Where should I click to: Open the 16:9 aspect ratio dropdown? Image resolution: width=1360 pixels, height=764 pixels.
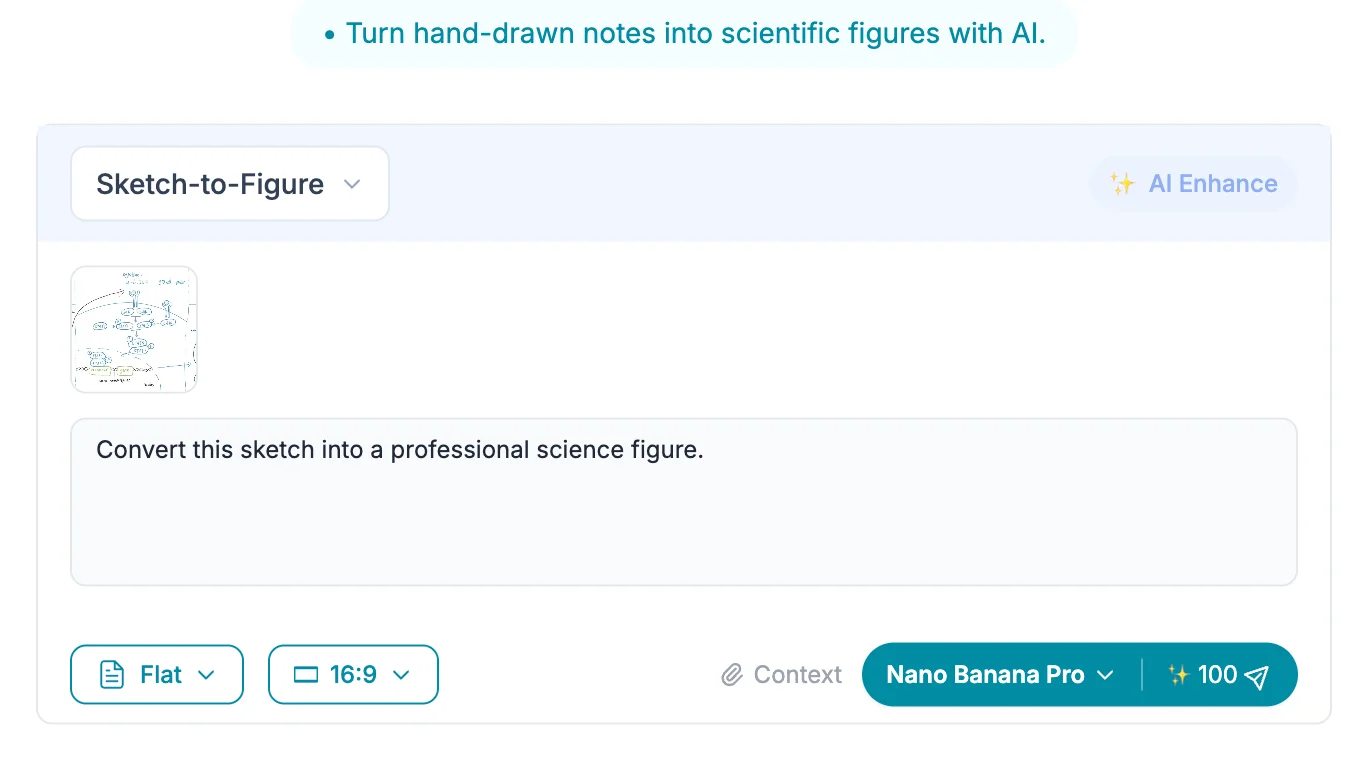(x=353, y=675)
